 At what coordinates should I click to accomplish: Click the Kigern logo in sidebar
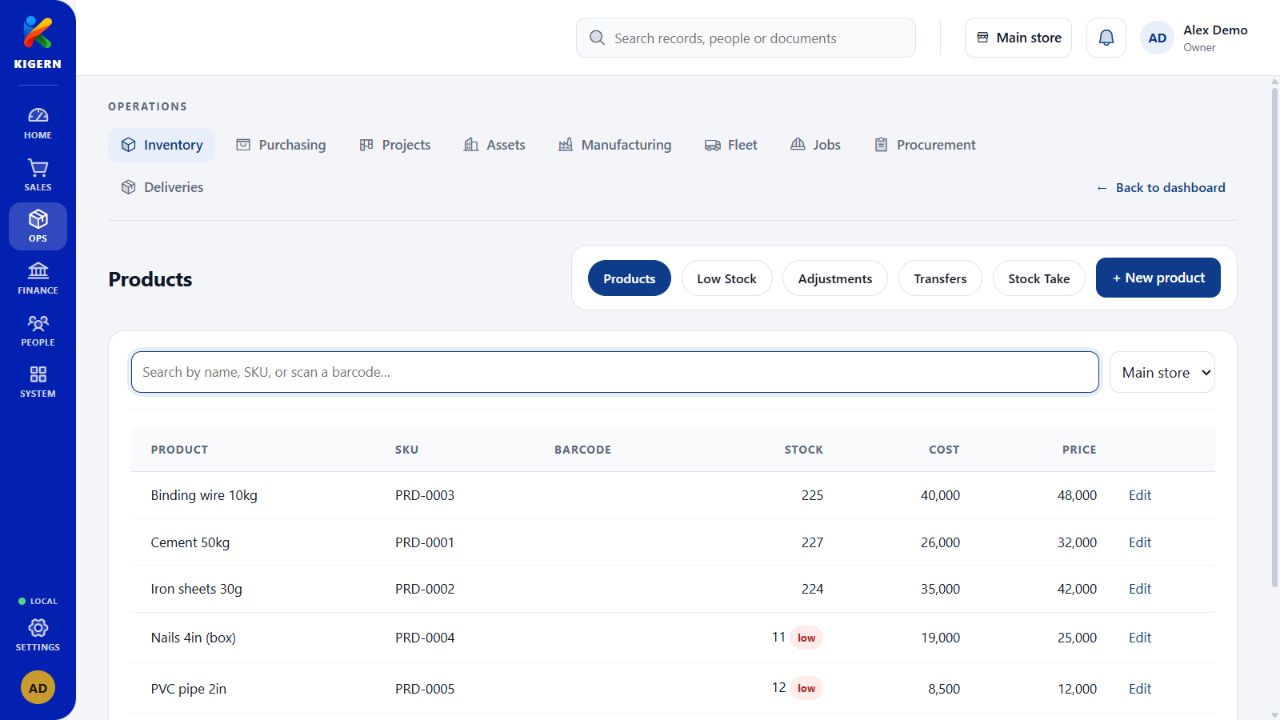pyautogui.click(x=38, y=42)
